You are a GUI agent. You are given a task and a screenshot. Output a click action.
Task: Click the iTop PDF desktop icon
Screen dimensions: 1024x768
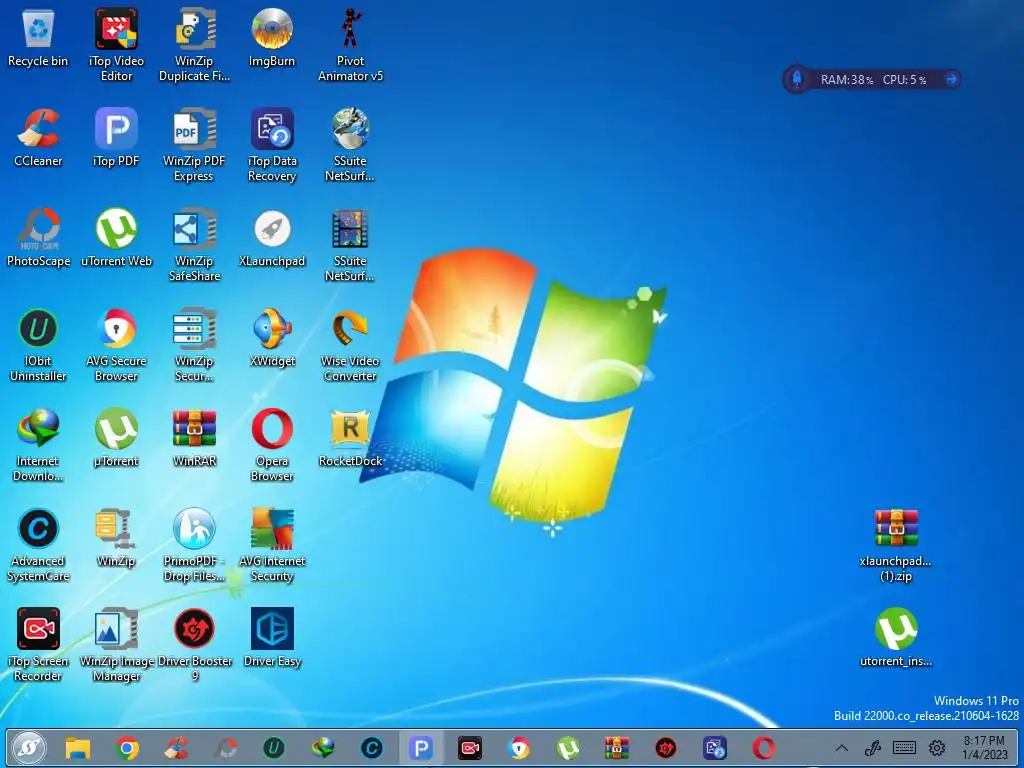click(x=116, y=137)
